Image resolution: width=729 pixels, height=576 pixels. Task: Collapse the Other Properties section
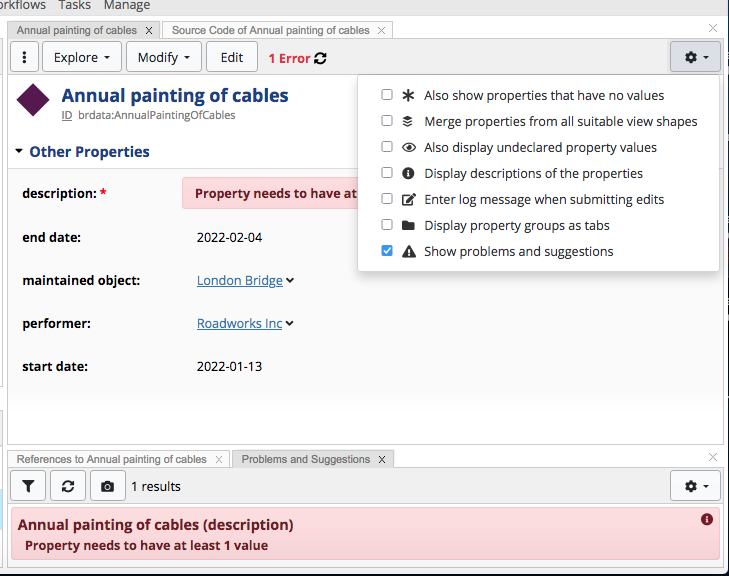point(19,152)
